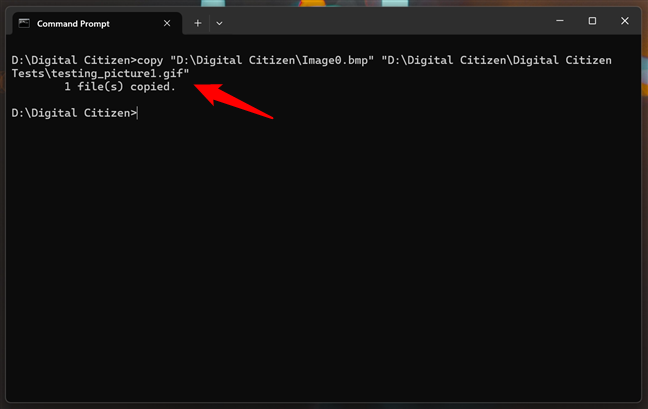
Task: Click the word "copy" in the command
Action: [x=153, y=61]
